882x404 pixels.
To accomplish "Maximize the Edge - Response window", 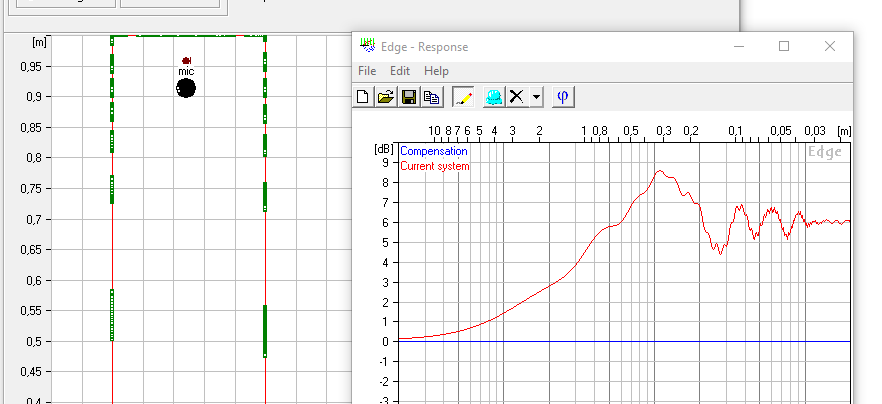I will pyautogui.click(x=784, y=46).
